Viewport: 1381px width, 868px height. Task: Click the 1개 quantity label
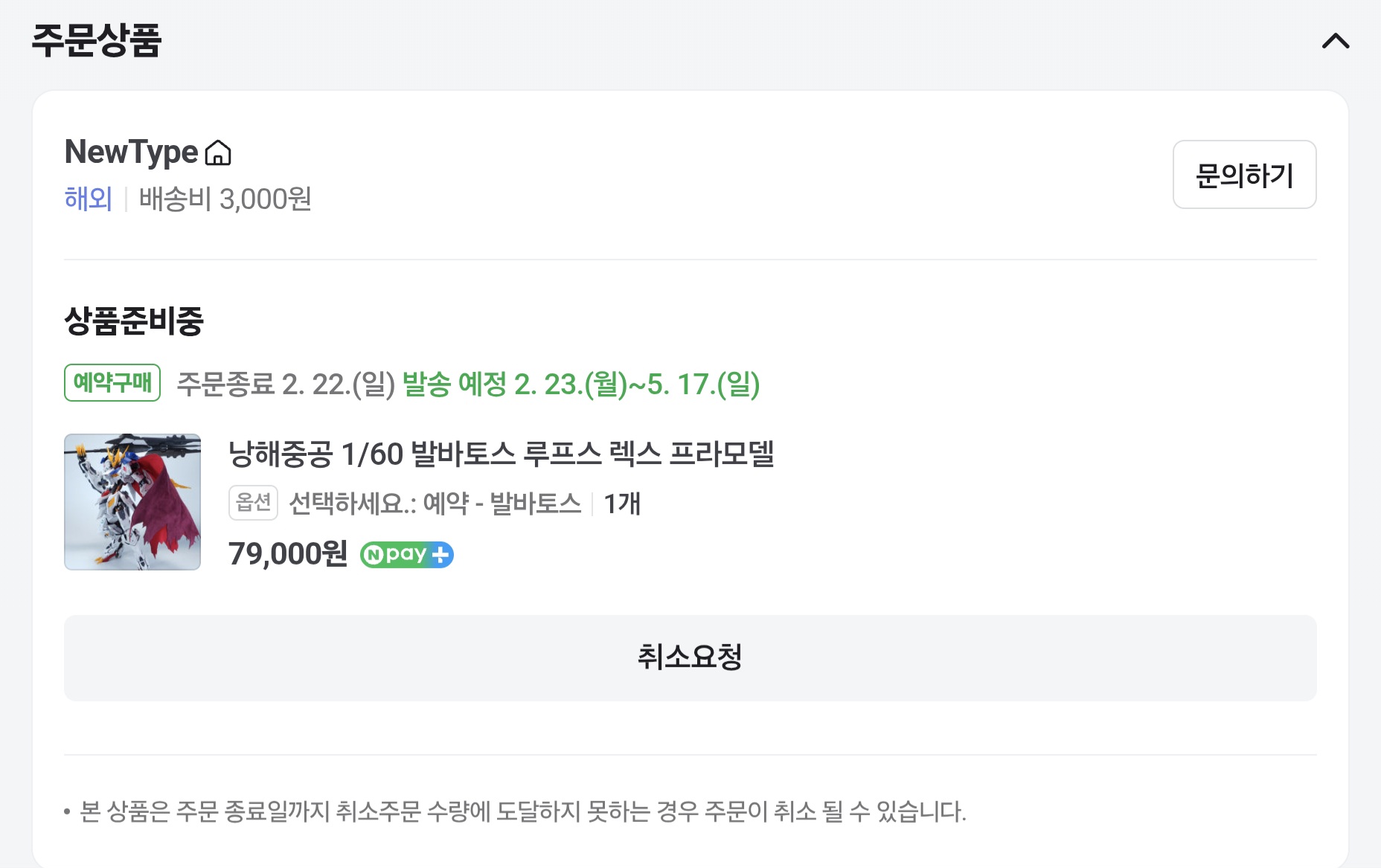pos(622,504)
